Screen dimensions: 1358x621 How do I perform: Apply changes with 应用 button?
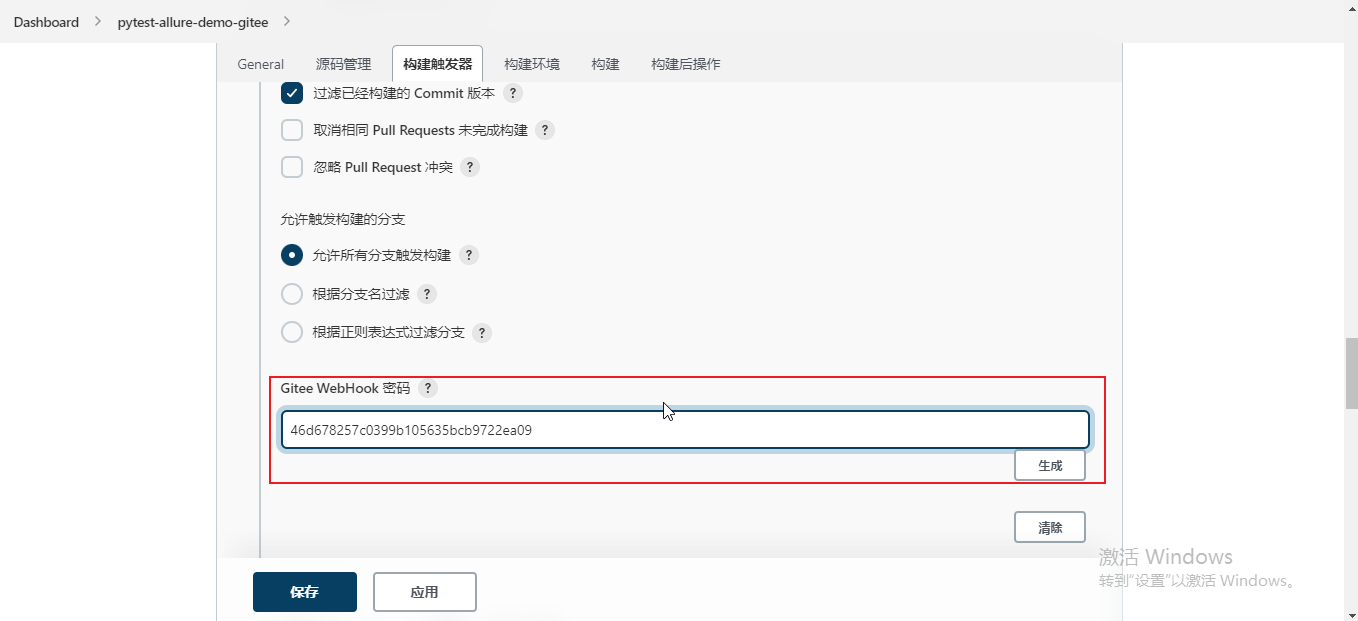(x=425, y=592)
